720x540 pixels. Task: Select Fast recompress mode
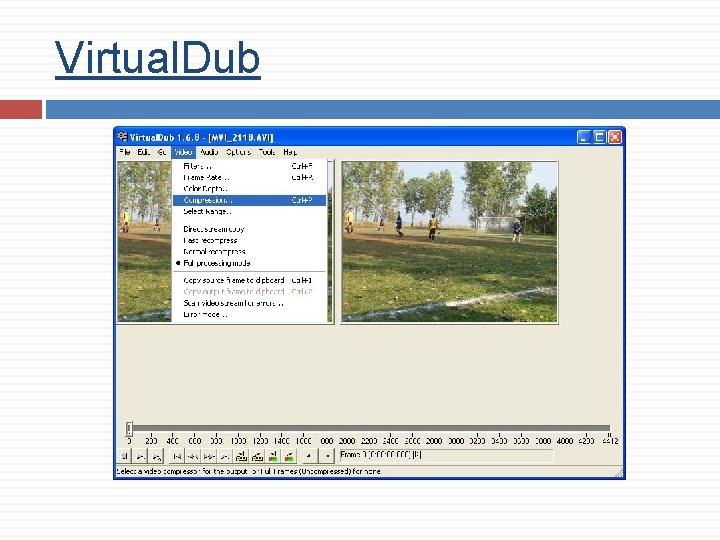(x=249, y=241)
